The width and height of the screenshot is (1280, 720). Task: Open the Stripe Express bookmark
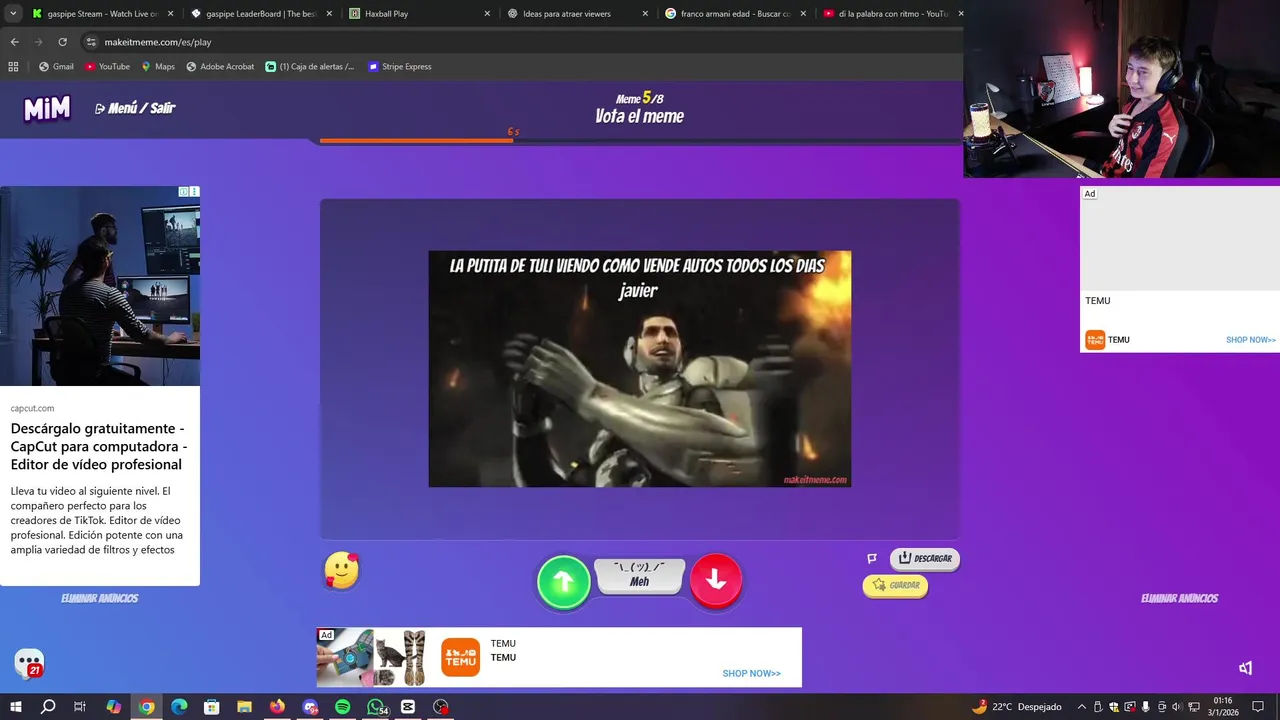pyautogui.click(x=400, y=67)
